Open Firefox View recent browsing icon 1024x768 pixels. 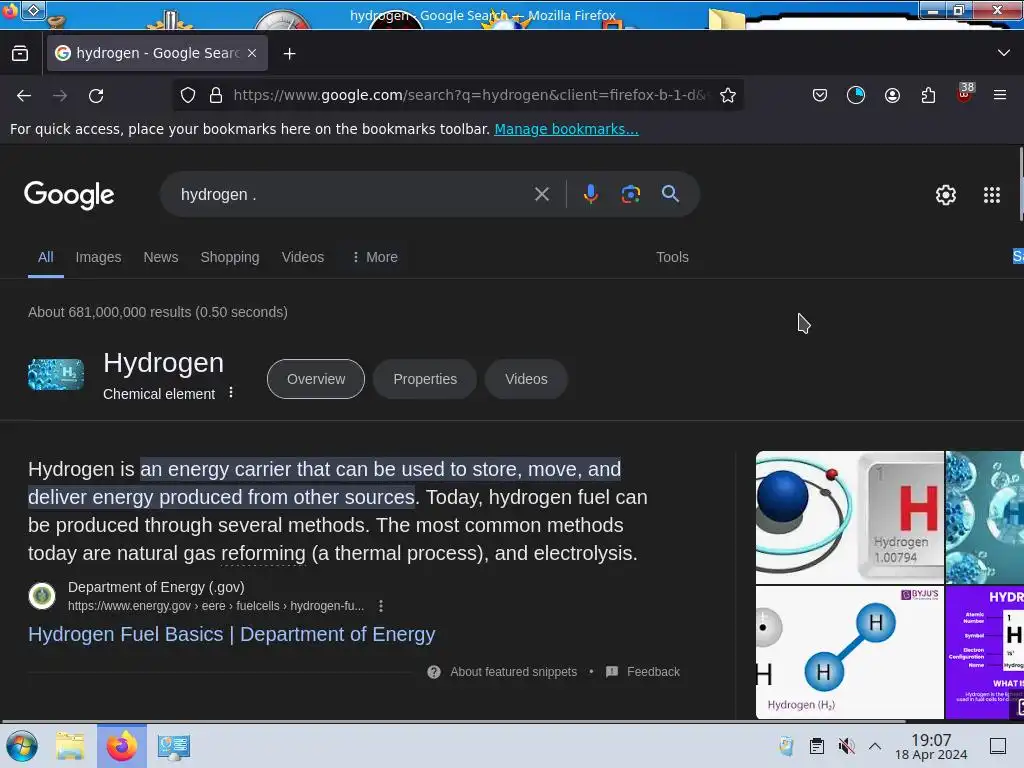[x=20, y=54]
